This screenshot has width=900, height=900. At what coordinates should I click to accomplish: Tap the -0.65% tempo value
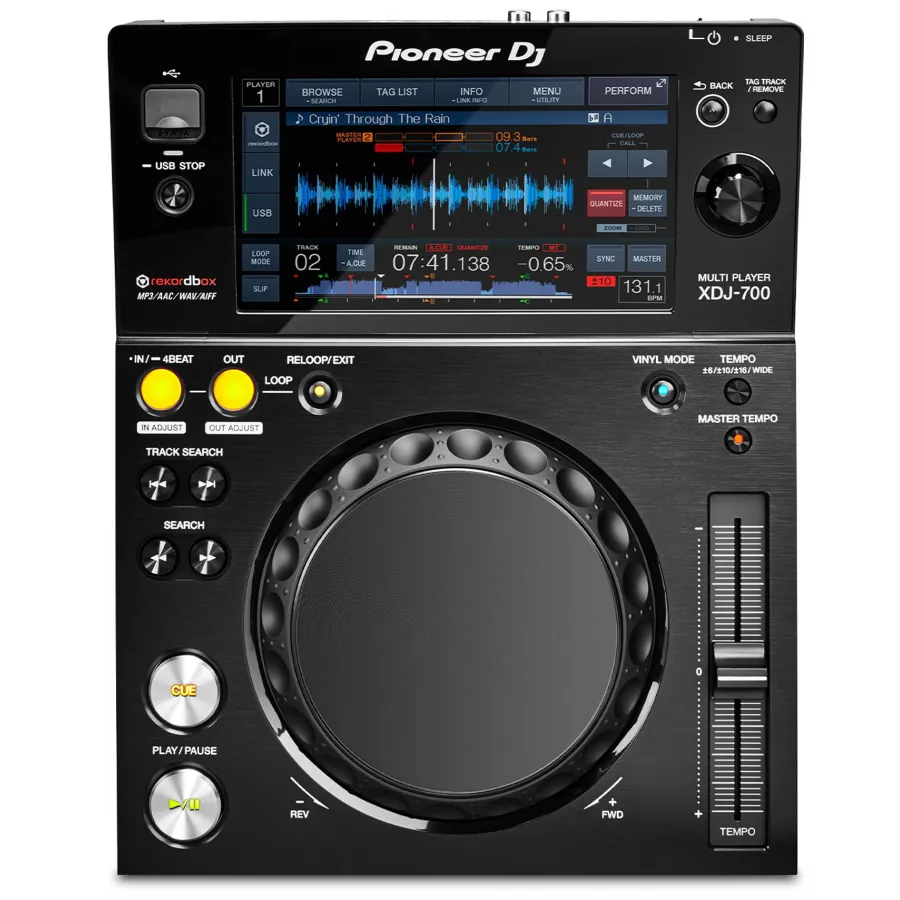(545, 264)
